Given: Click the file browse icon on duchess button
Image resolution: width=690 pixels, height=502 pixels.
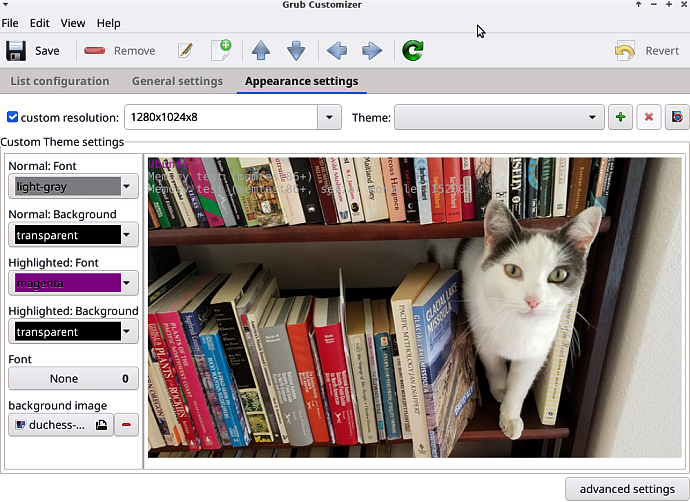Looking at the screenshot, I should 102,425.
